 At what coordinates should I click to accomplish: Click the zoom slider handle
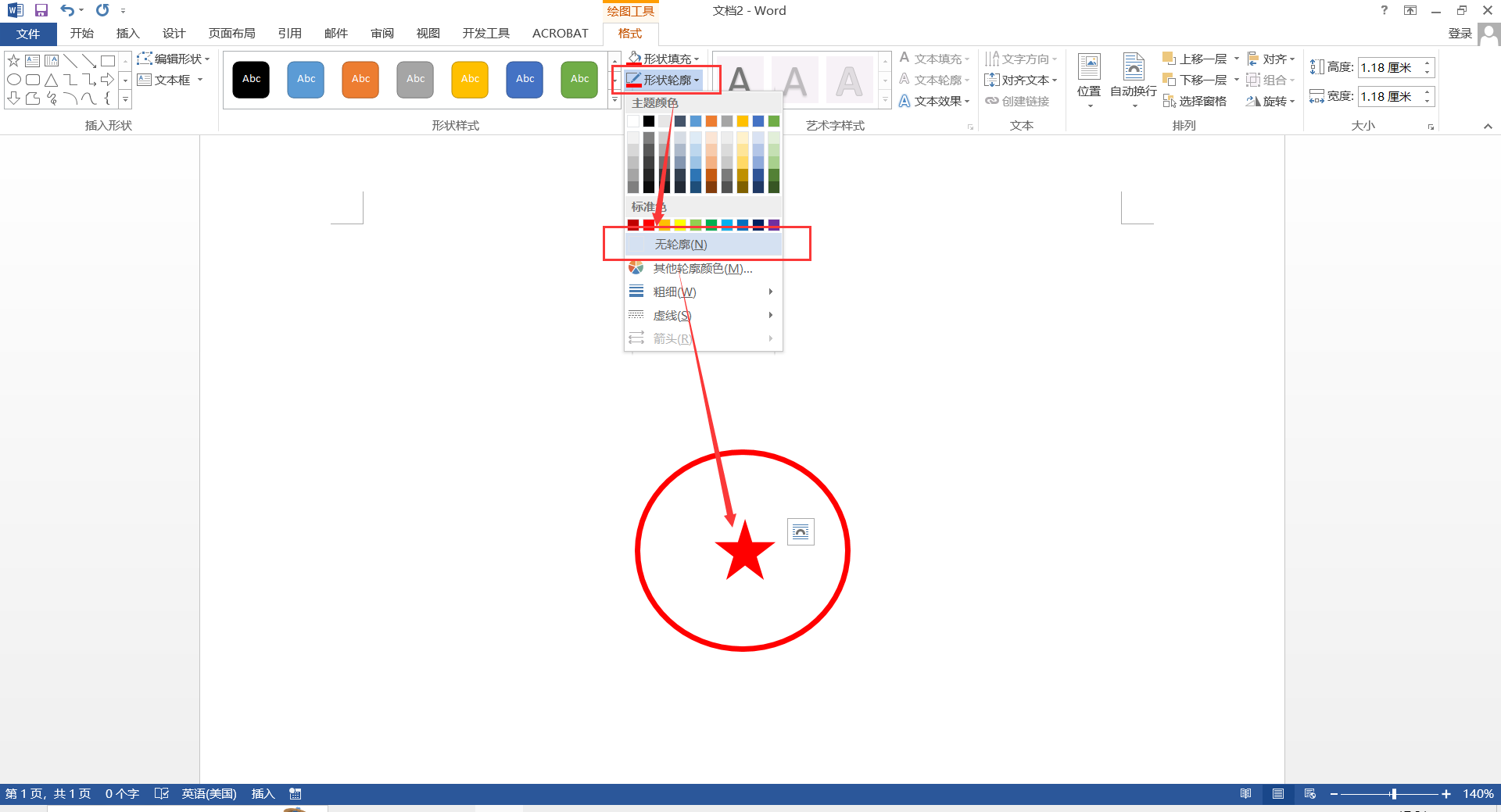tap(1393, 794)
